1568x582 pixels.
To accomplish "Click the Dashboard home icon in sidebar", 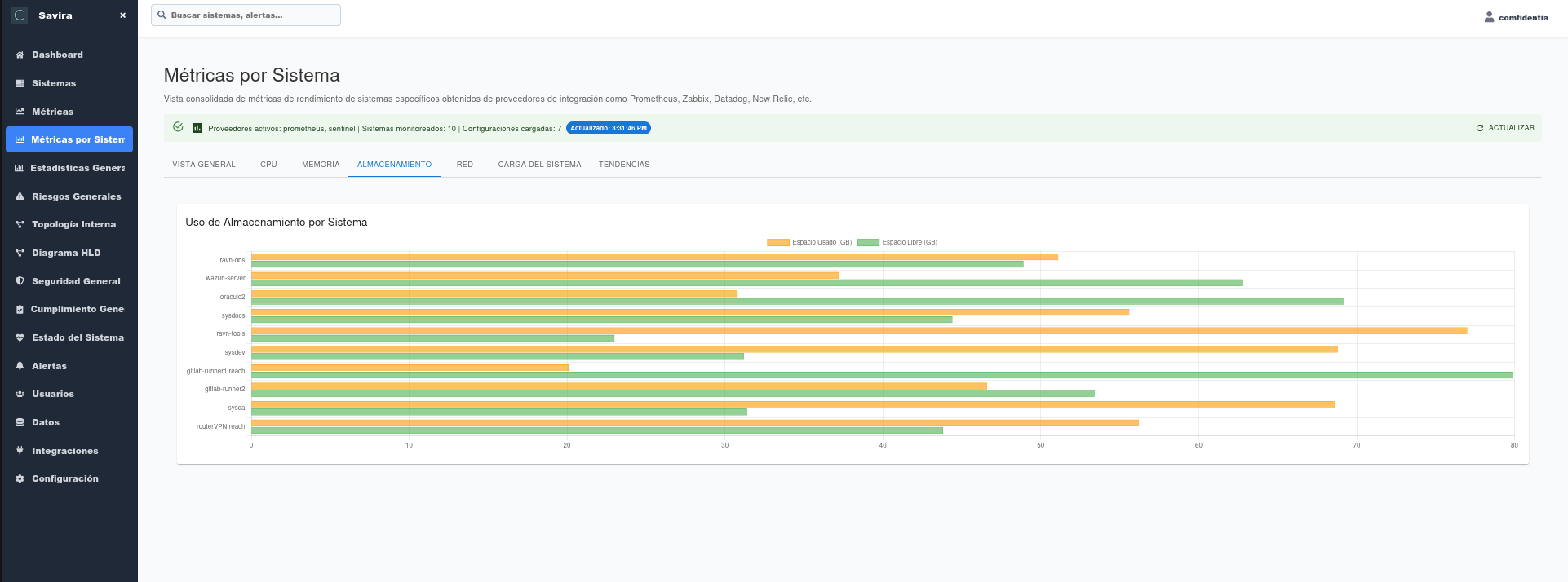I will pyautogui.click(x=20, y=55).
